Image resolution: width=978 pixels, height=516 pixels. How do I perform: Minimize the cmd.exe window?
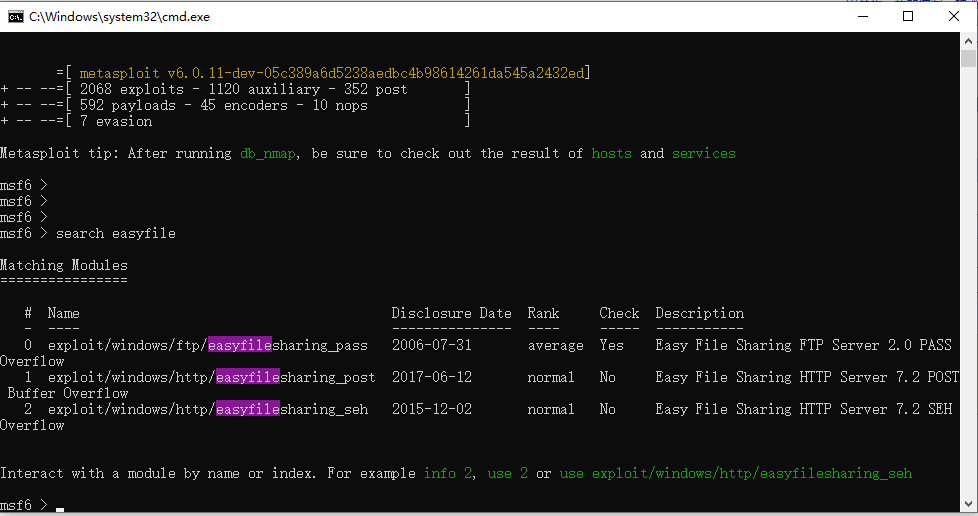(863, 17)
